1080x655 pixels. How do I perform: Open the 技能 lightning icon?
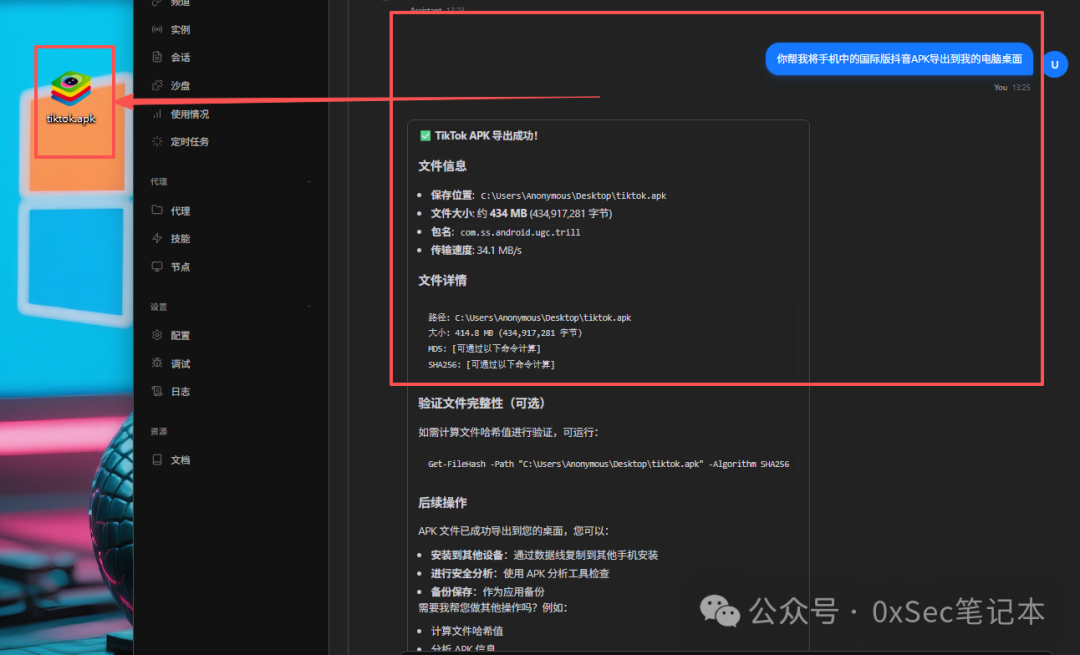coord(157,238)
